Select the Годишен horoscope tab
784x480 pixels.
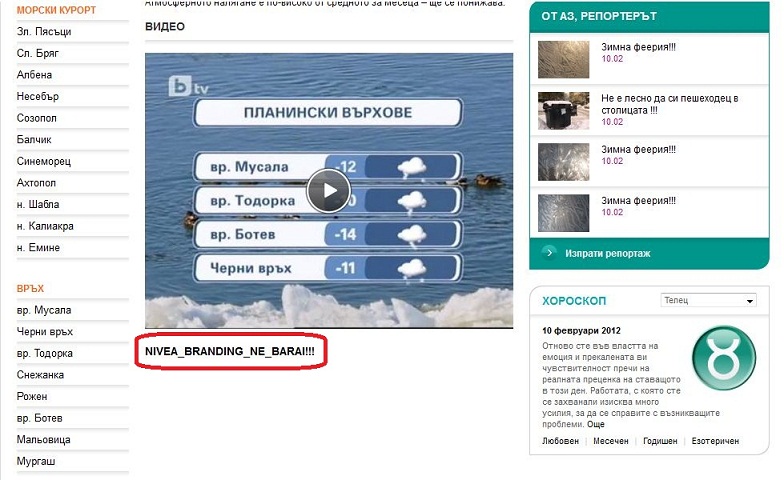coord(662,441)
